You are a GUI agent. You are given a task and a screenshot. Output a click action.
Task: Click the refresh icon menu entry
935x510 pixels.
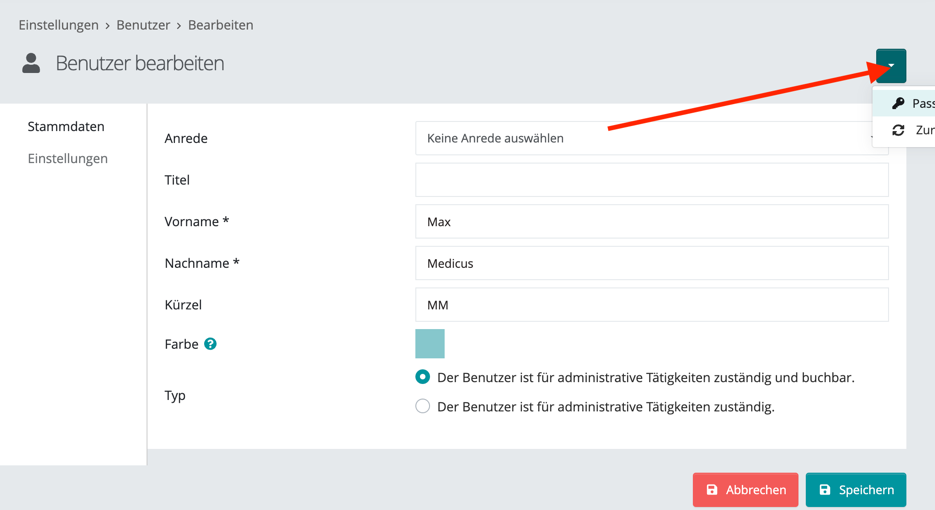905,130
